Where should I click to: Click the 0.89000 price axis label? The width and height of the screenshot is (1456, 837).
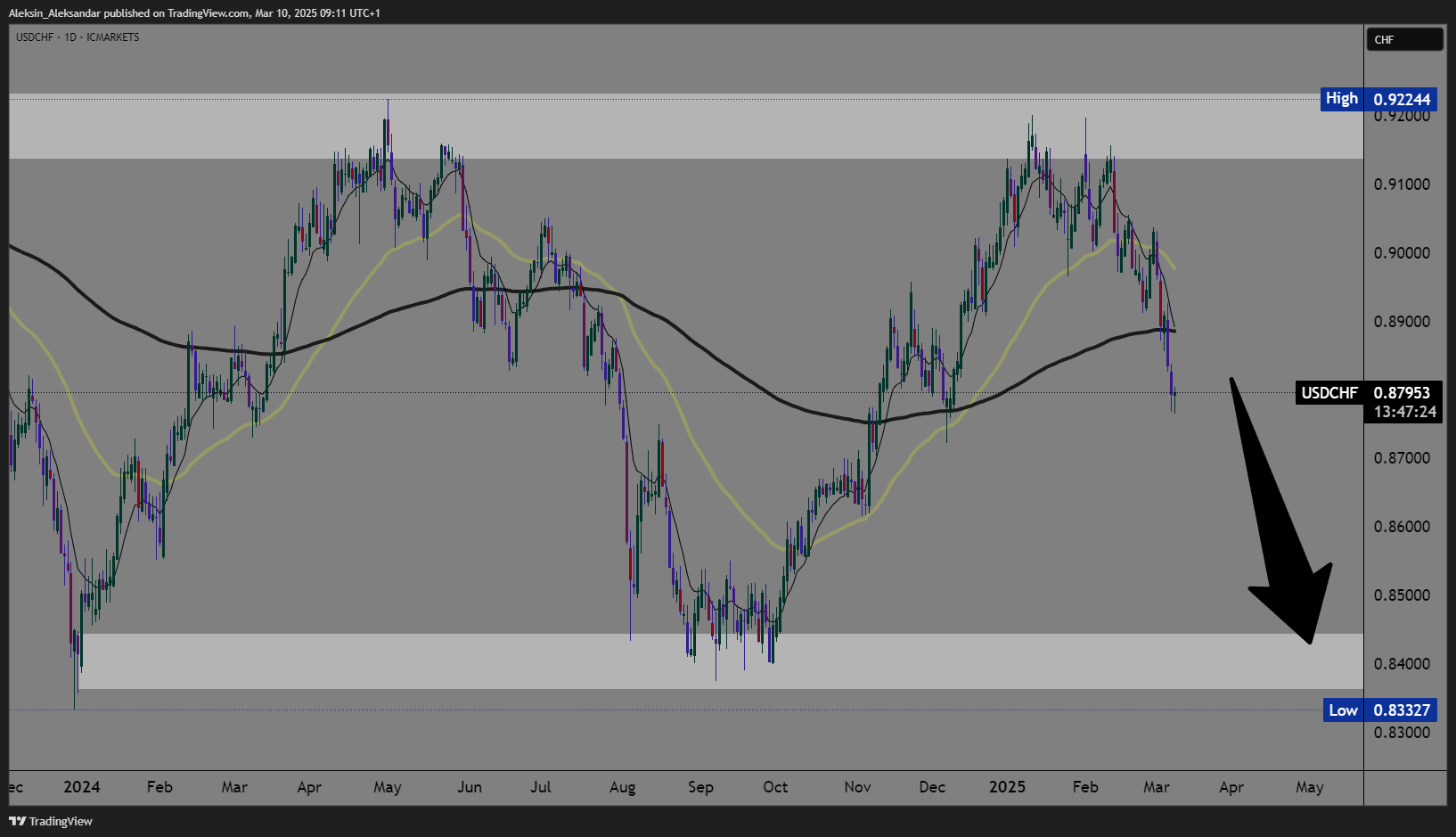click(1402, 322)
